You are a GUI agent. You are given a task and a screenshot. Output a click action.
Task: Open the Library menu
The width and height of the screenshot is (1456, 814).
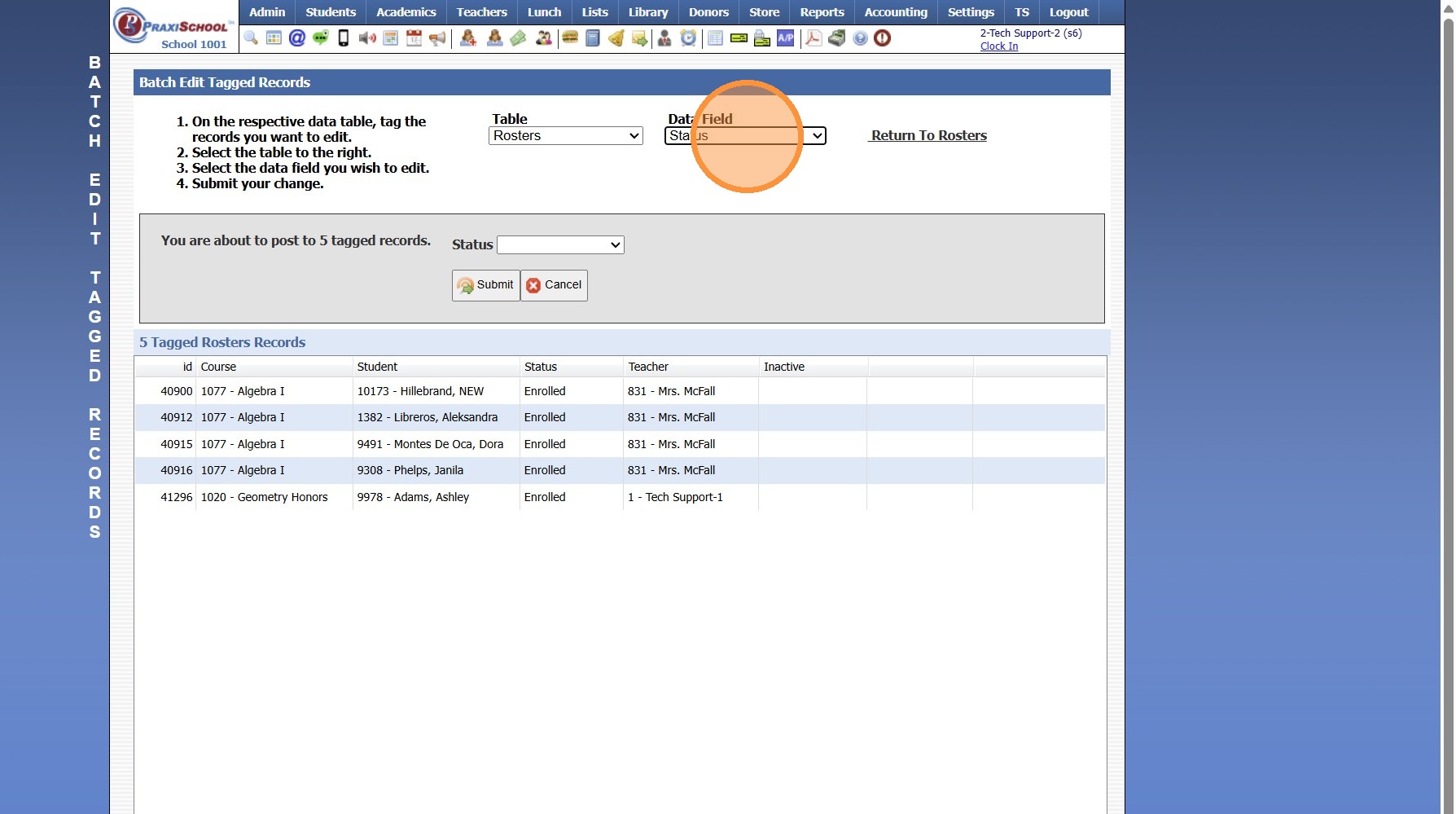(x=648, y=12)
